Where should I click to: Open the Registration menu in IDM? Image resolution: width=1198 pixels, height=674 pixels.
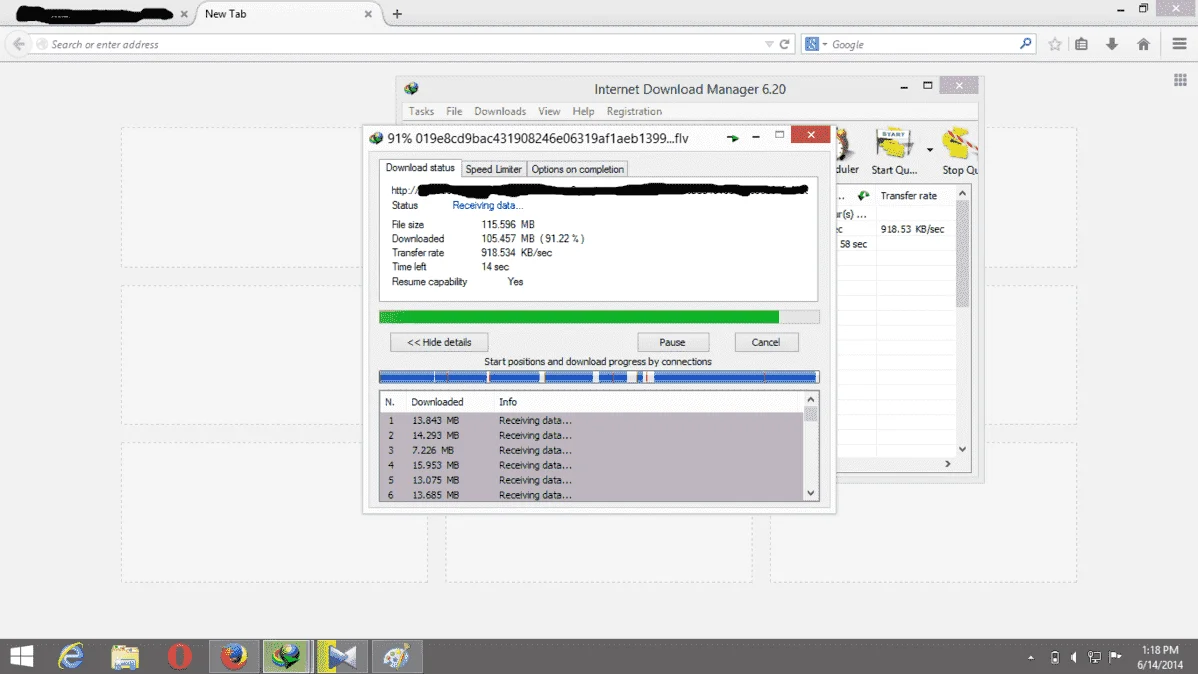(634, 112)
